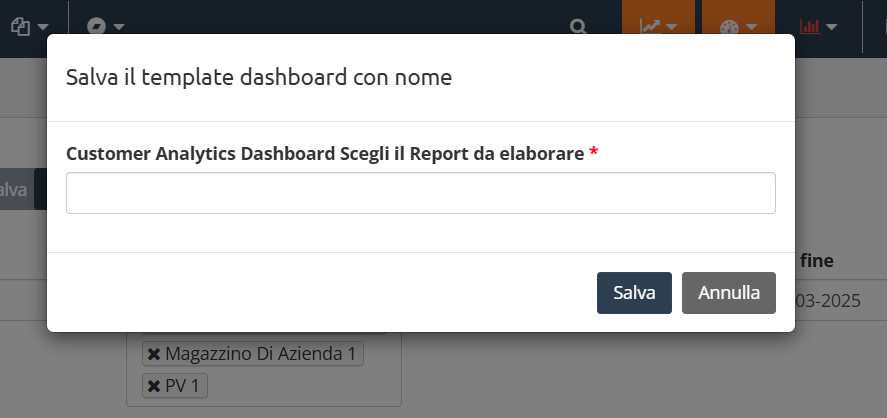Expand the caret beside the bar chart icon
The height and width of the screenshot is (418, 887).
point(831,27)
